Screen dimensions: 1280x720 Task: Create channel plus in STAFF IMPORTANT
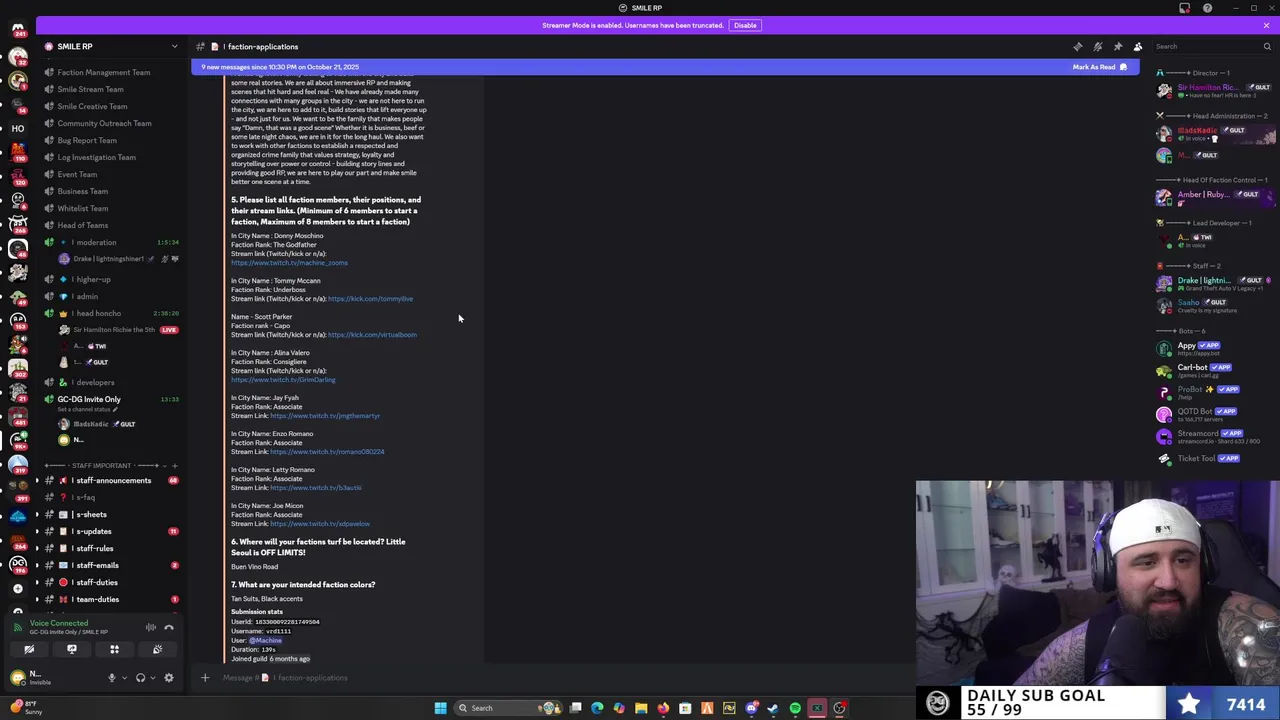point(175,466)
